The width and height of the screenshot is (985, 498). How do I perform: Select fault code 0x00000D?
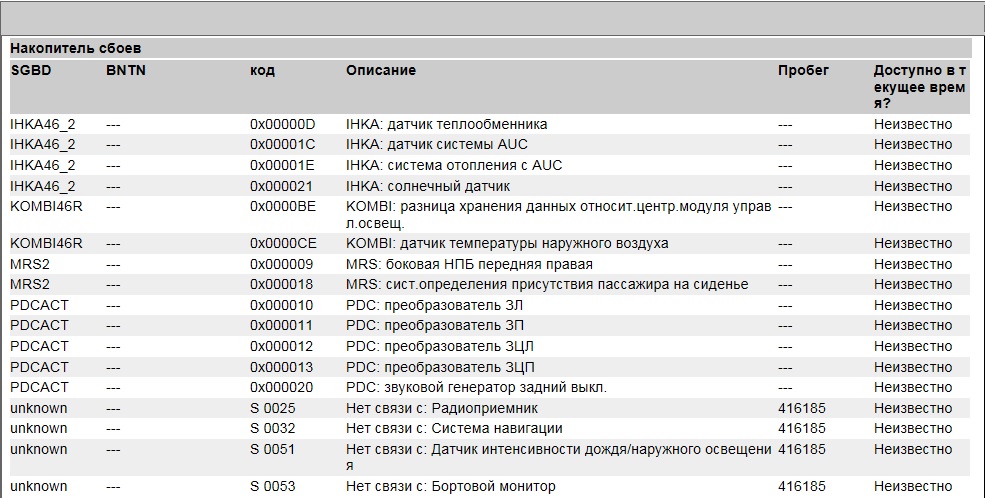point(282,124)
